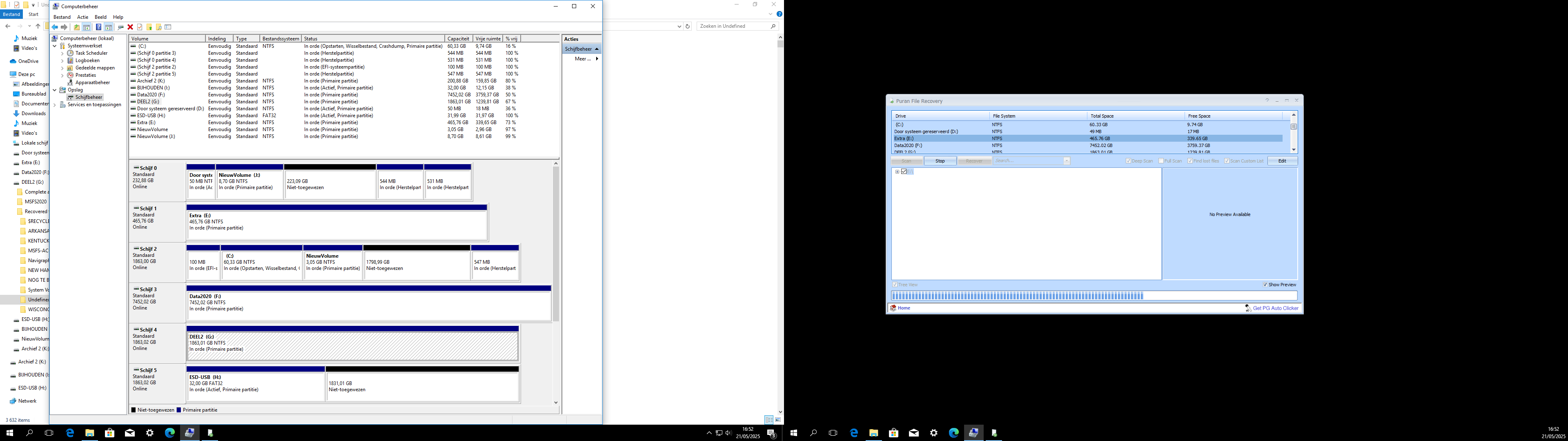Collapse the Schijfbeheer section in Acties pane
This screenshot has height=441, width=1568.
(x=597, y=49)
